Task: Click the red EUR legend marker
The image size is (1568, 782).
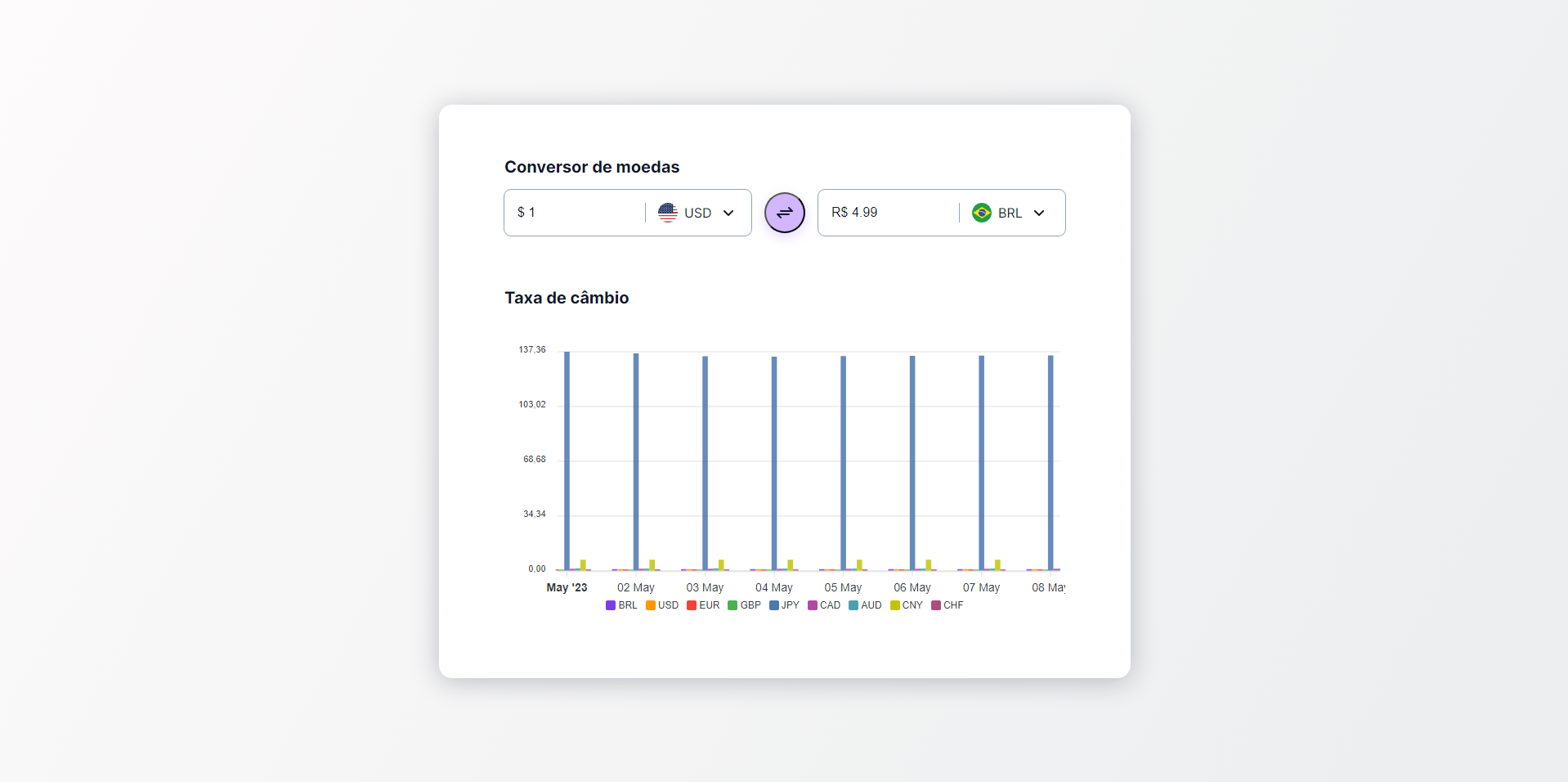Action: click(x=692, y=605)
